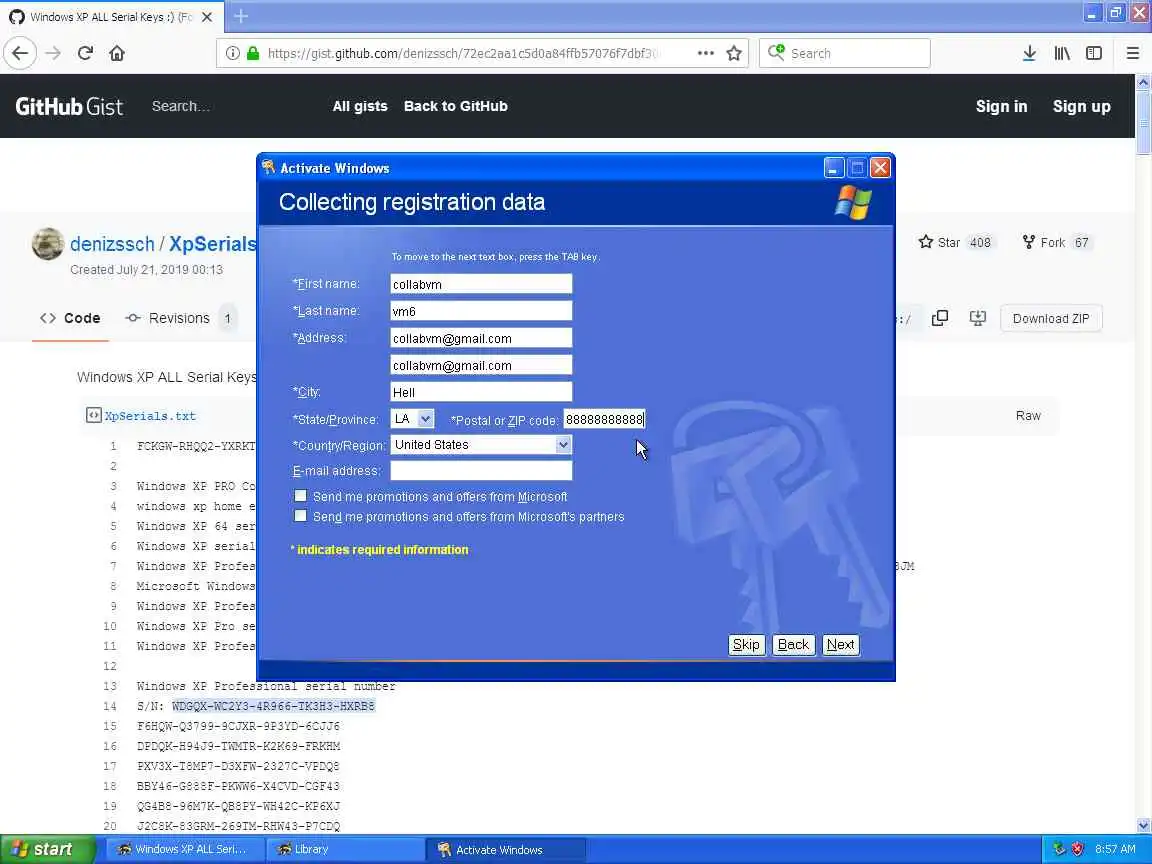This screenshot has height=864, width=1152.
Task: Open page actions three-dot menu
Action: coord(705,53)
